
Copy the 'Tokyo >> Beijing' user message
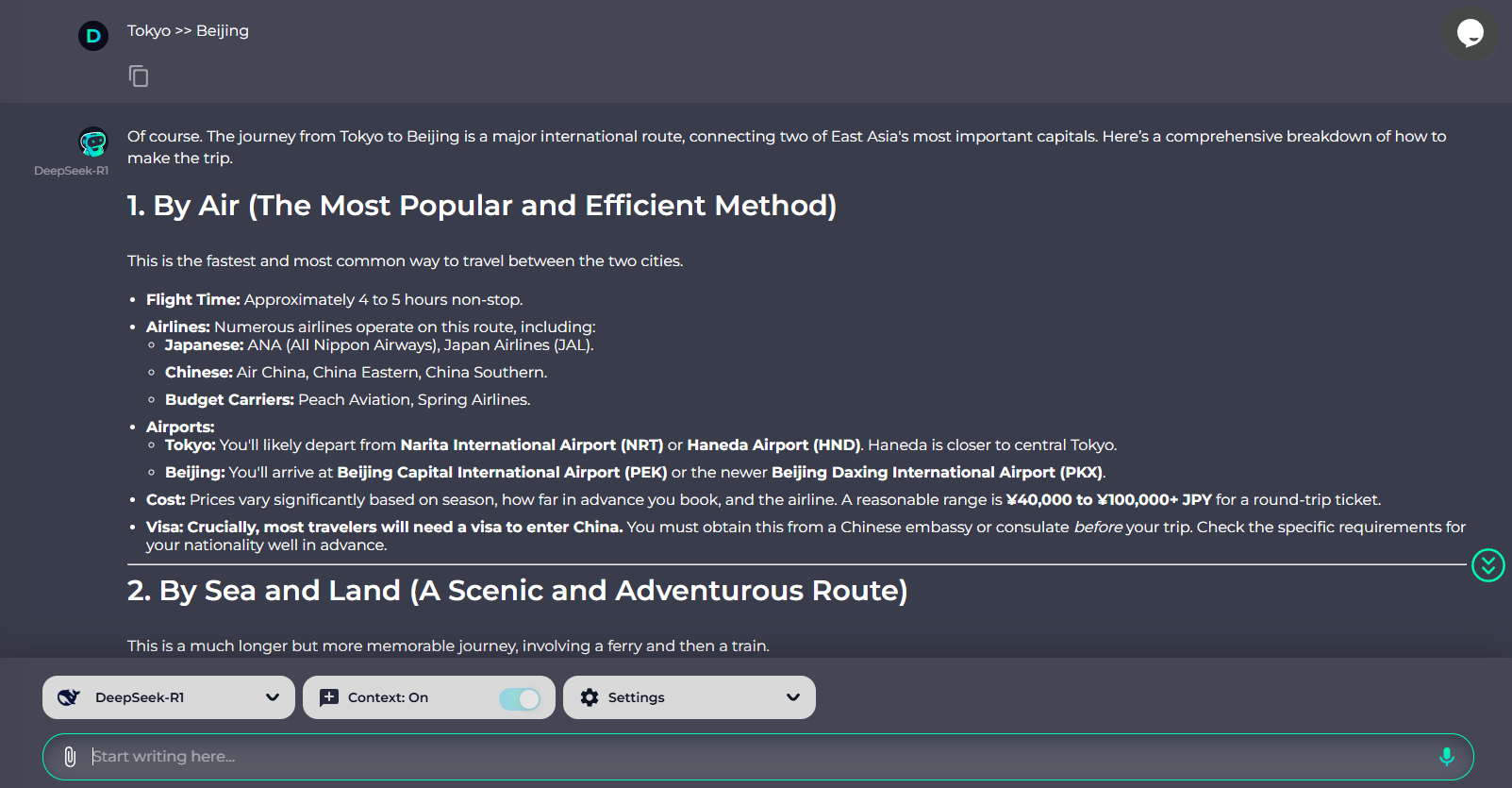point(139,76)
